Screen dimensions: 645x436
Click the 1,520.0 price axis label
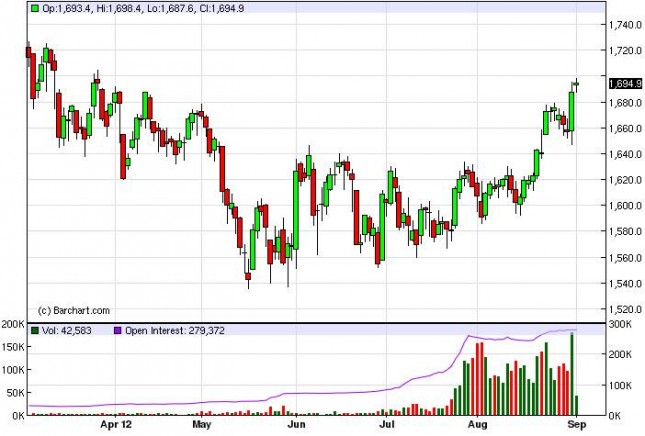coord(625,309)
